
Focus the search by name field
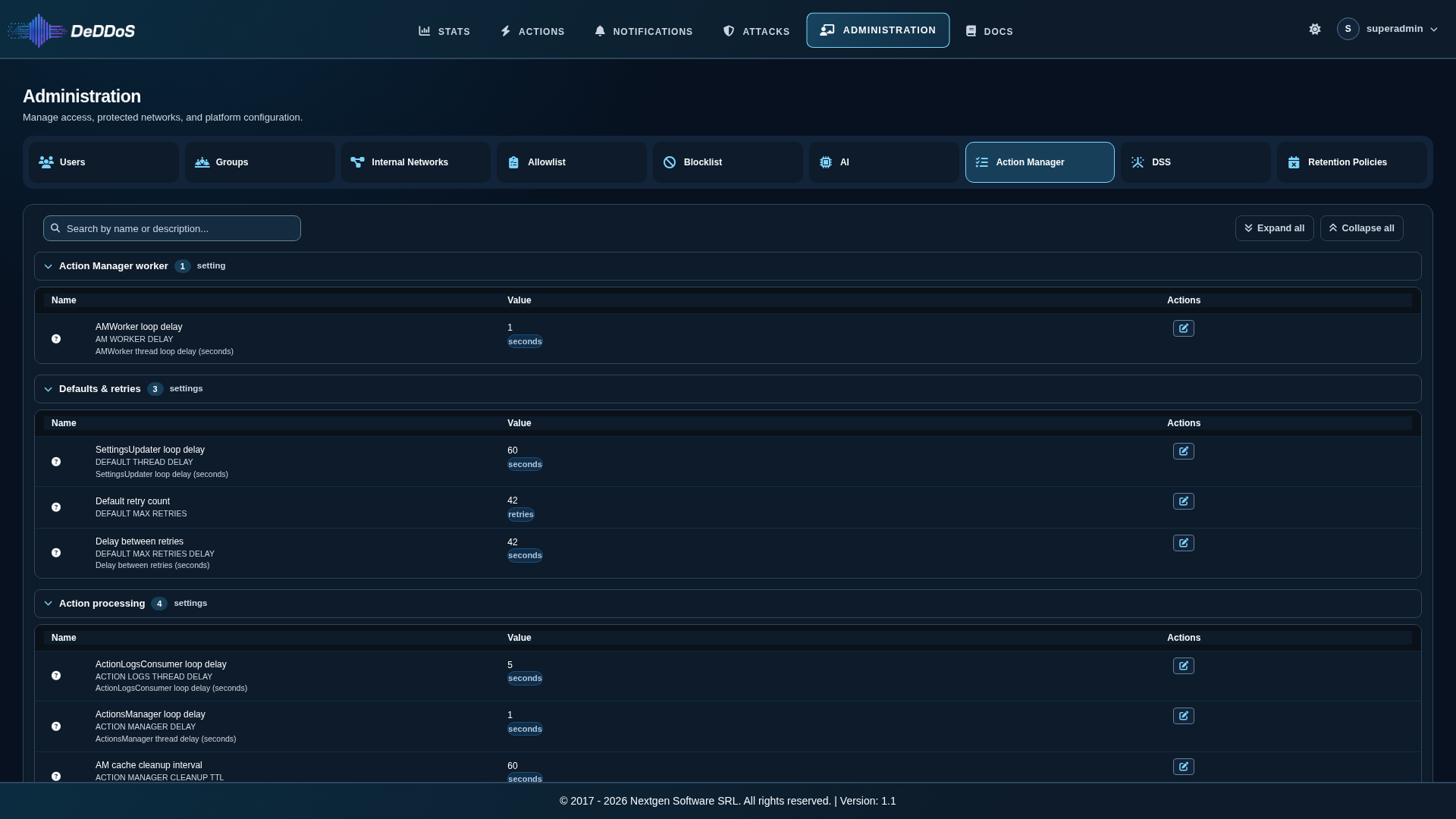172,228
